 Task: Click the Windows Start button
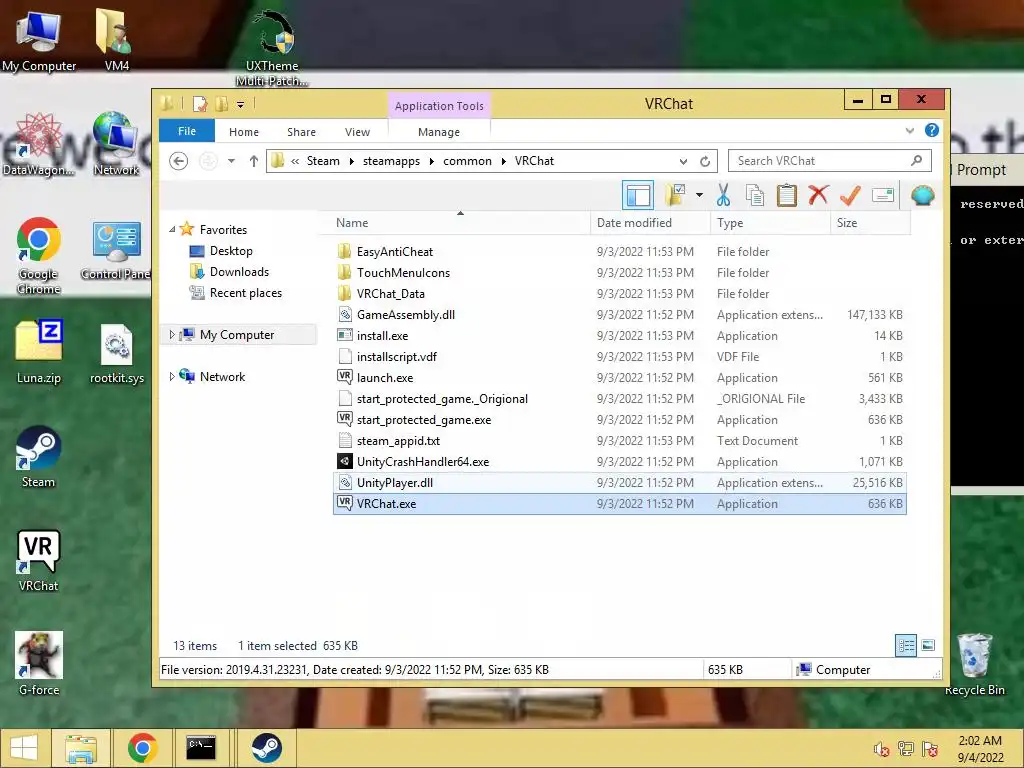point(24,748)
